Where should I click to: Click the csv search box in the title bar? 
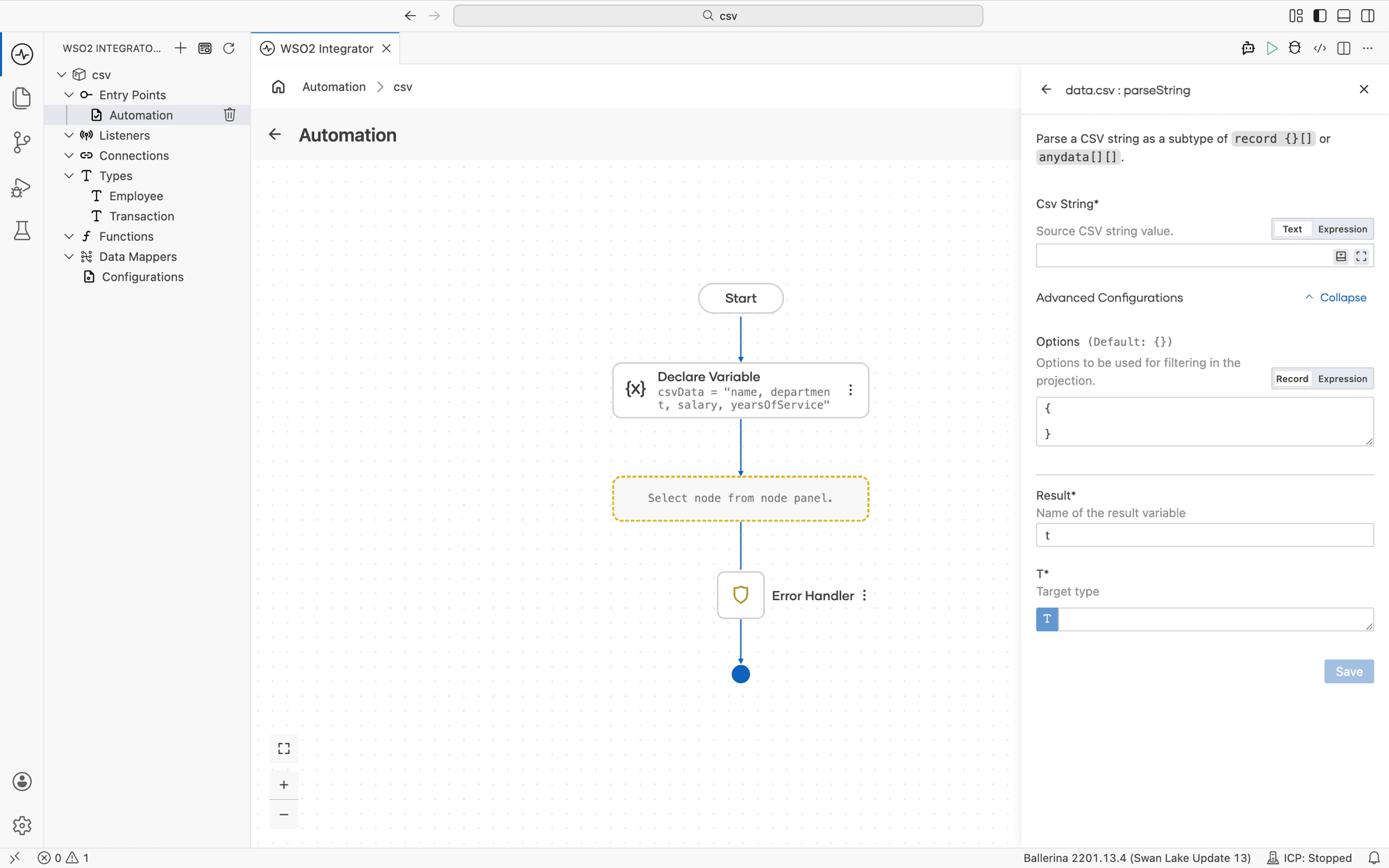[x=718, y=15]
